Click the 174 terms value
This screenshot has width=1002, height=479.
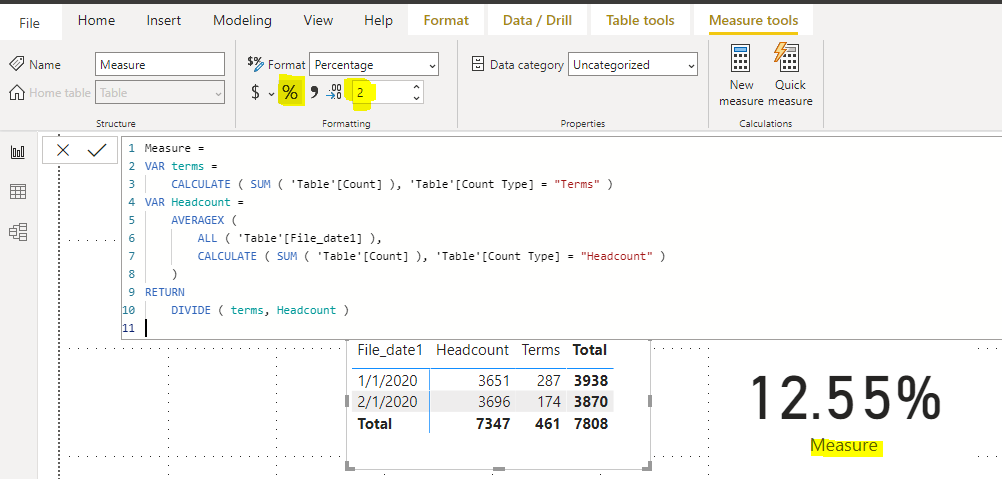(x=549, y=402)
